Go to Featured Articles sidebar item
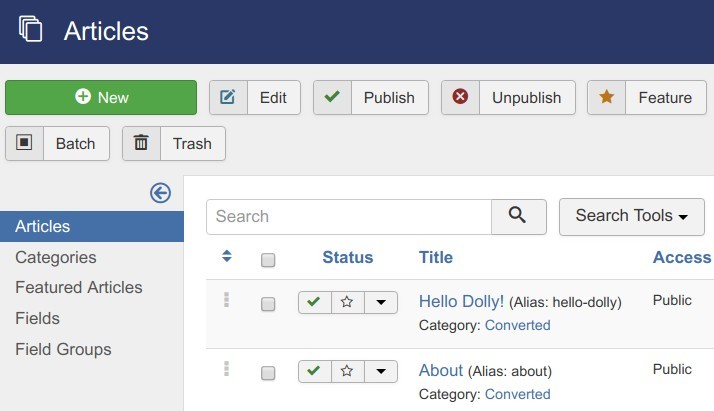Image resolution: width=714 pixels, height=411 pixels. pos(79,287)
